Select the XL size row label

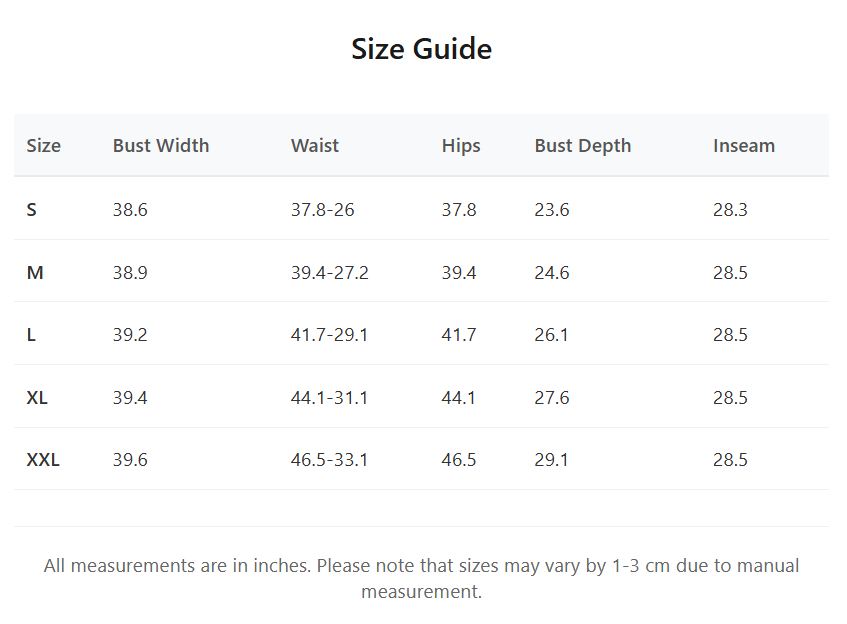37,398
